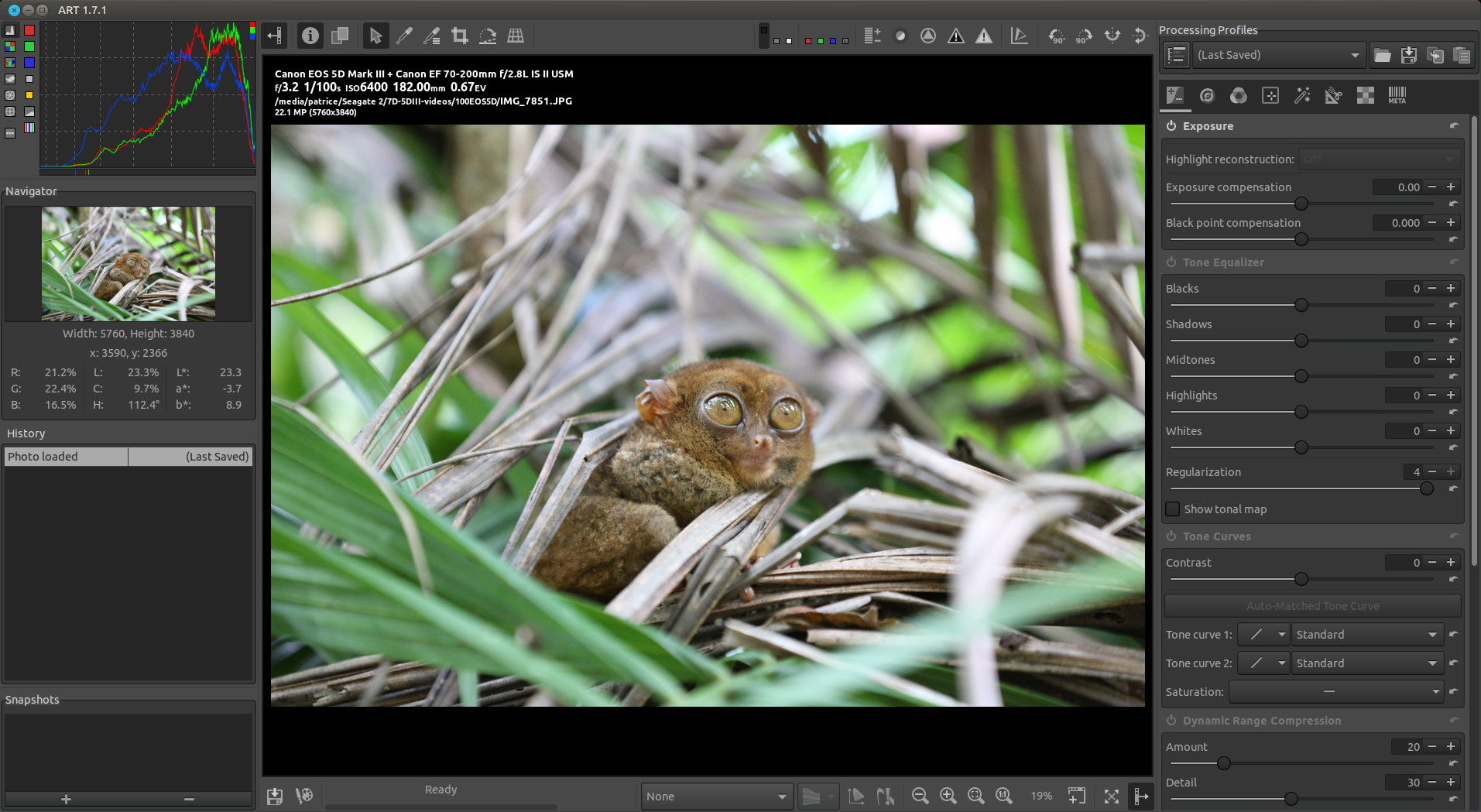Click the Midtones slider handle

coord(1301,376)
